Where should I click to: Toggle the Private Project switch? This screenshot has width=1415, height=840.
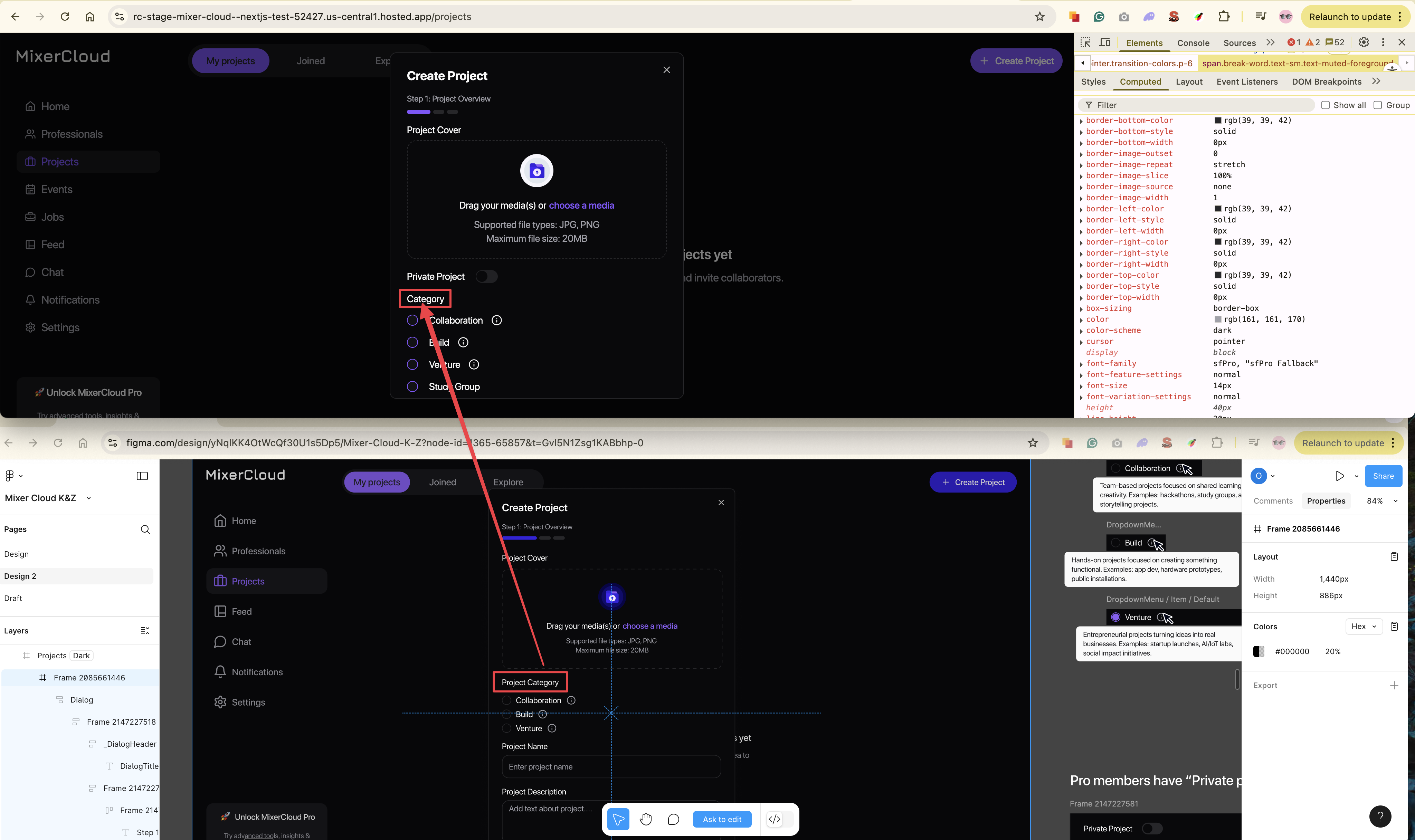(486, 277)
